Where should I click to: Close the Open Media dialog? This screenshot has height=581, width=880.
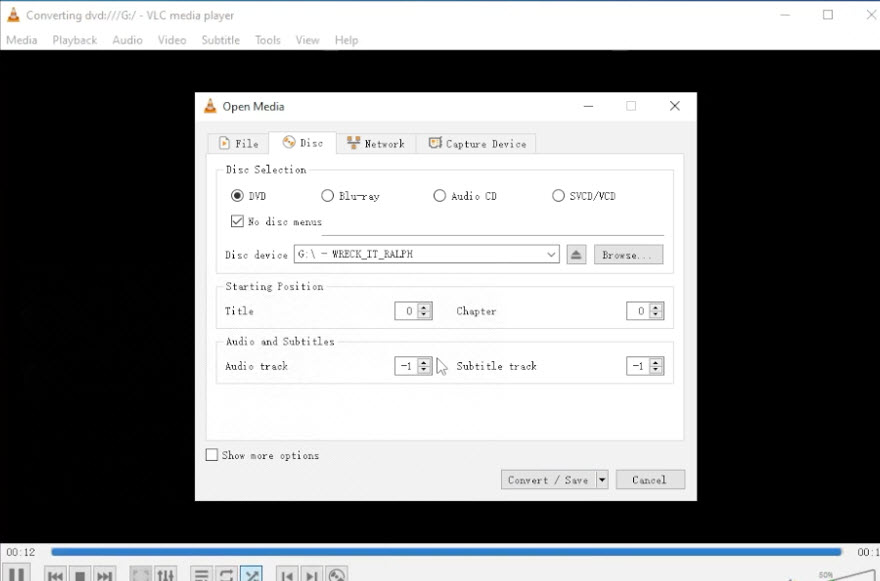pos(675,106)
